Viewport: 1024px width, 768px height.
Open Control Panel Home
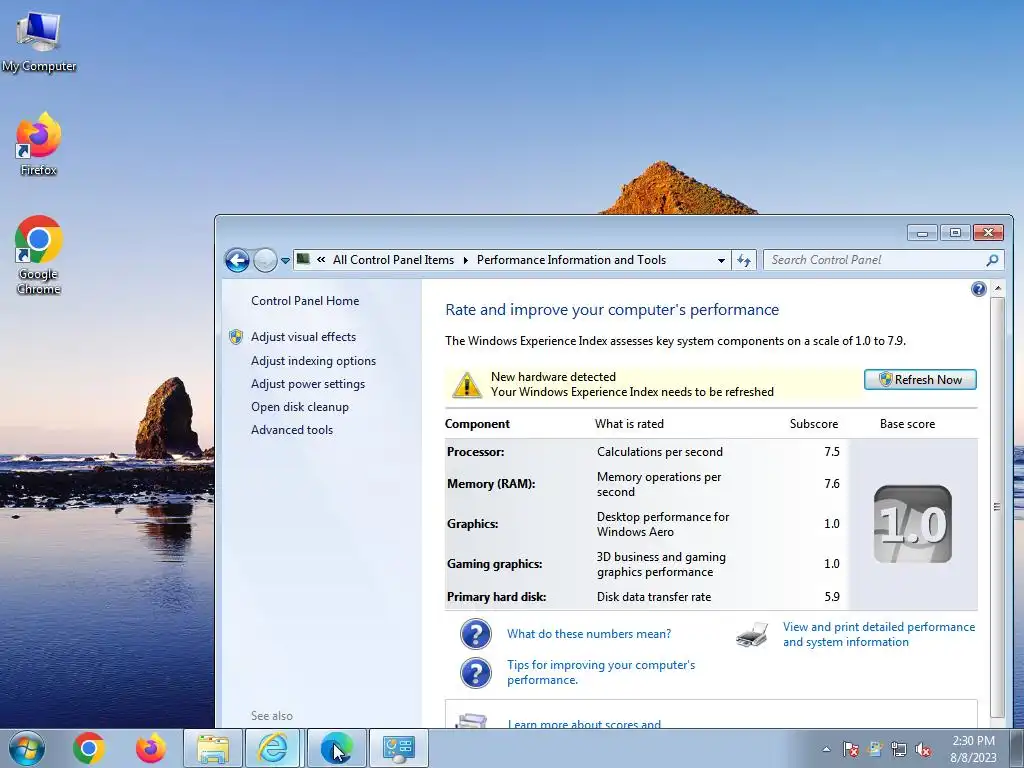pos(305,301)
